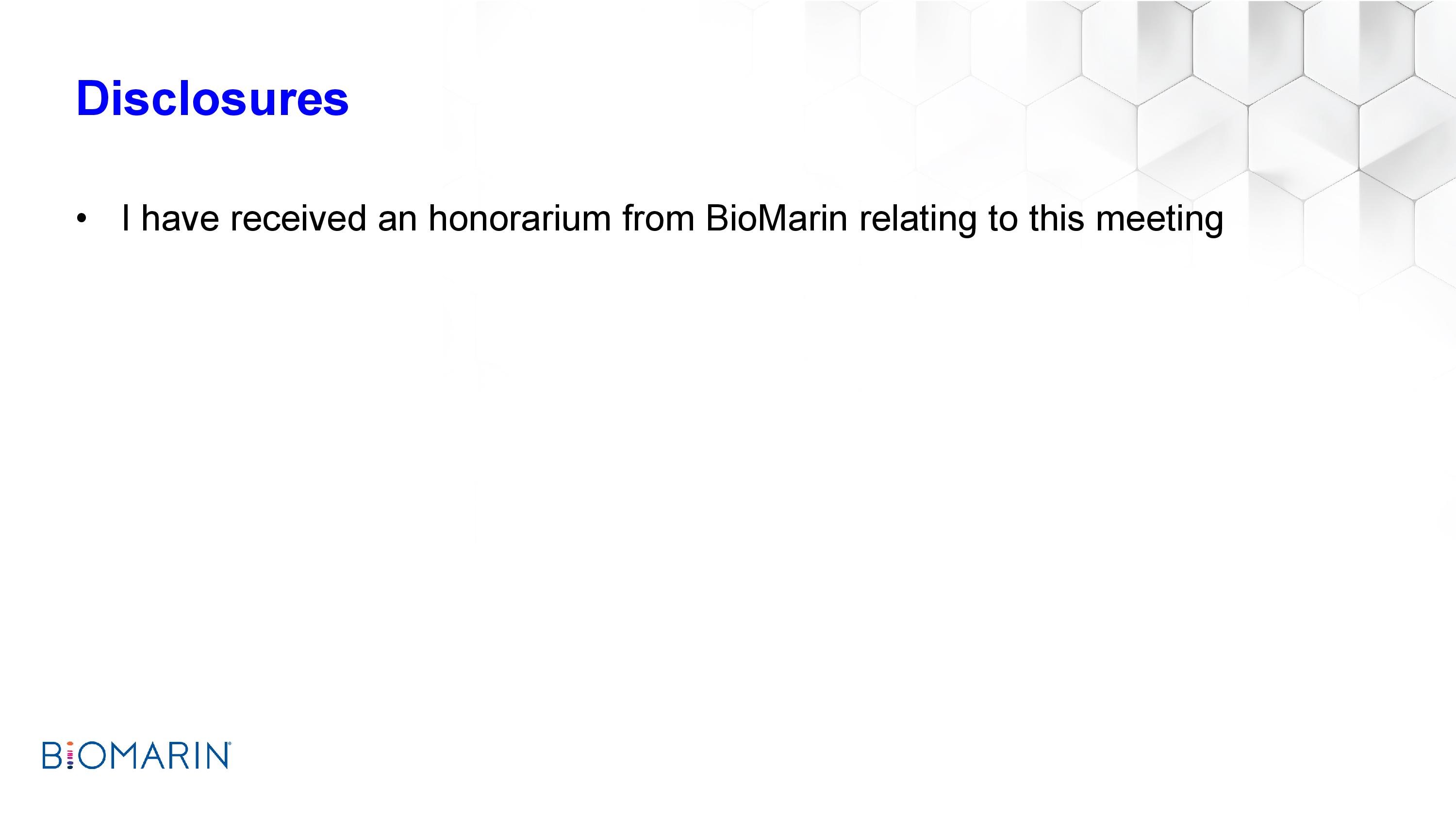Click the standalone 'I' starting the sentence
Image resolution: width=1456 pixels, height=819 pixels.
pos(126,218)
